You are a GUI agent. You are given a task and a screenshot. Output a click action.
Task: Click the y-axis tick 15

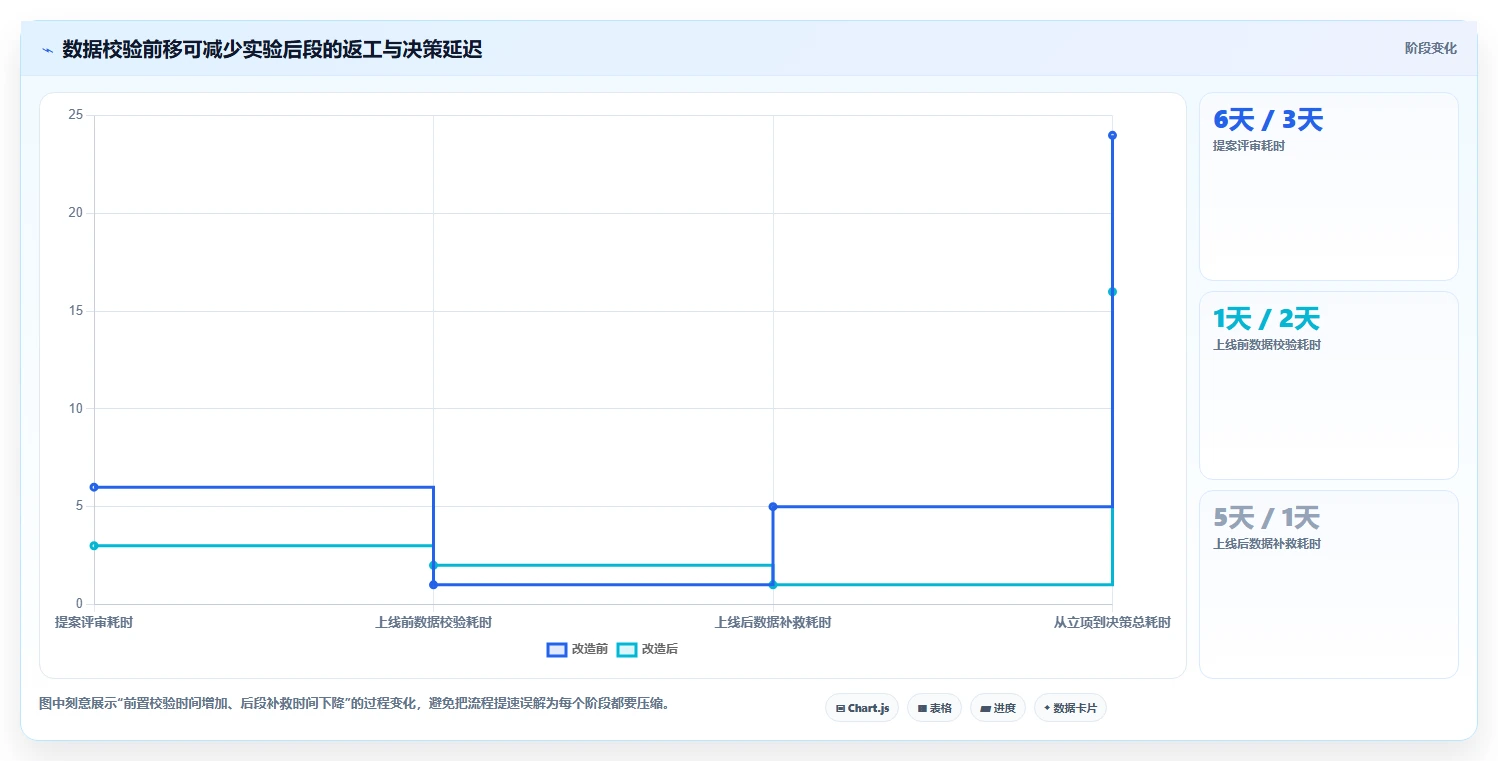[75, 311]
